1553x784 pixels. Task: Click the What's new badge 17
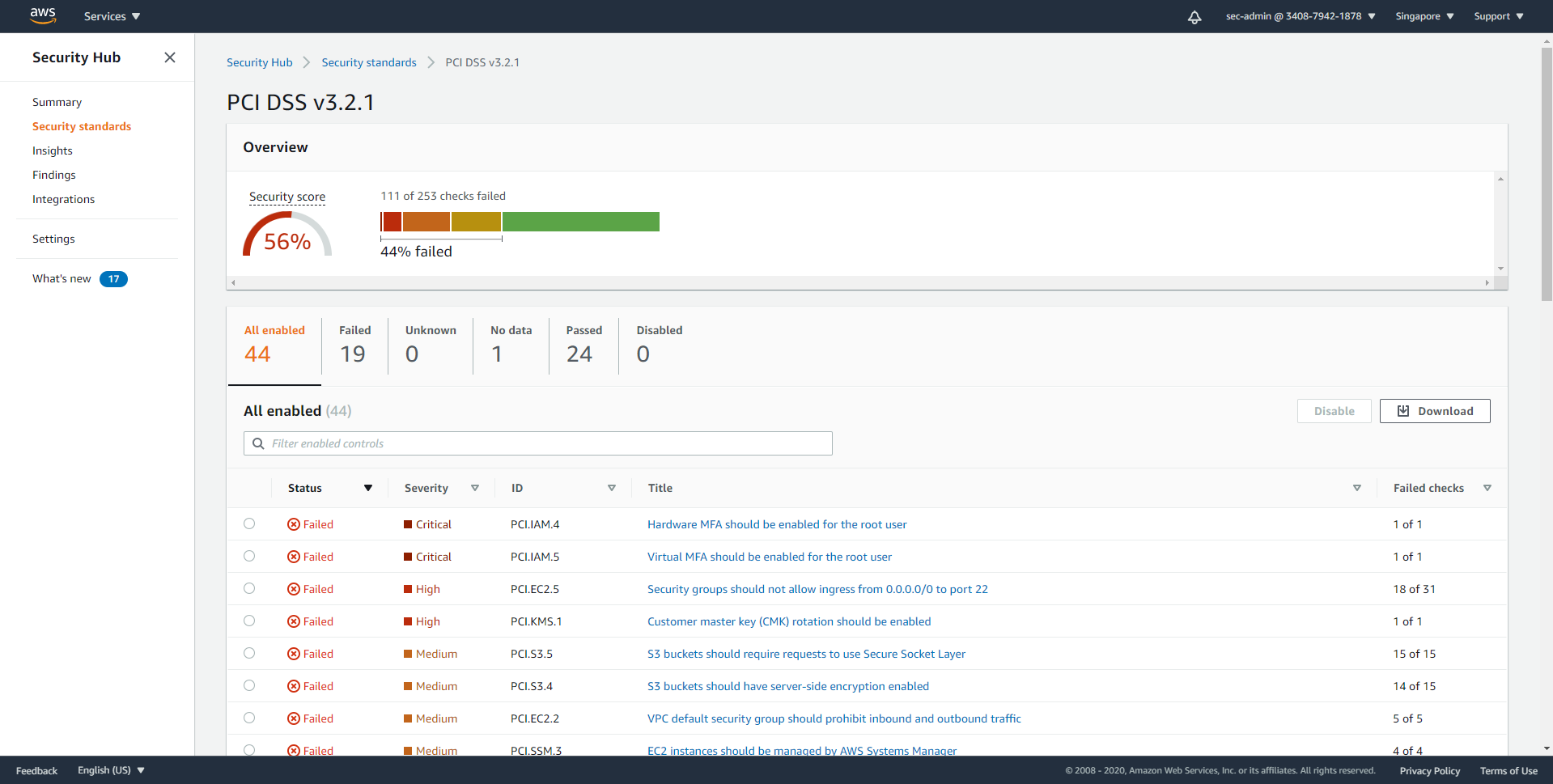113,279
